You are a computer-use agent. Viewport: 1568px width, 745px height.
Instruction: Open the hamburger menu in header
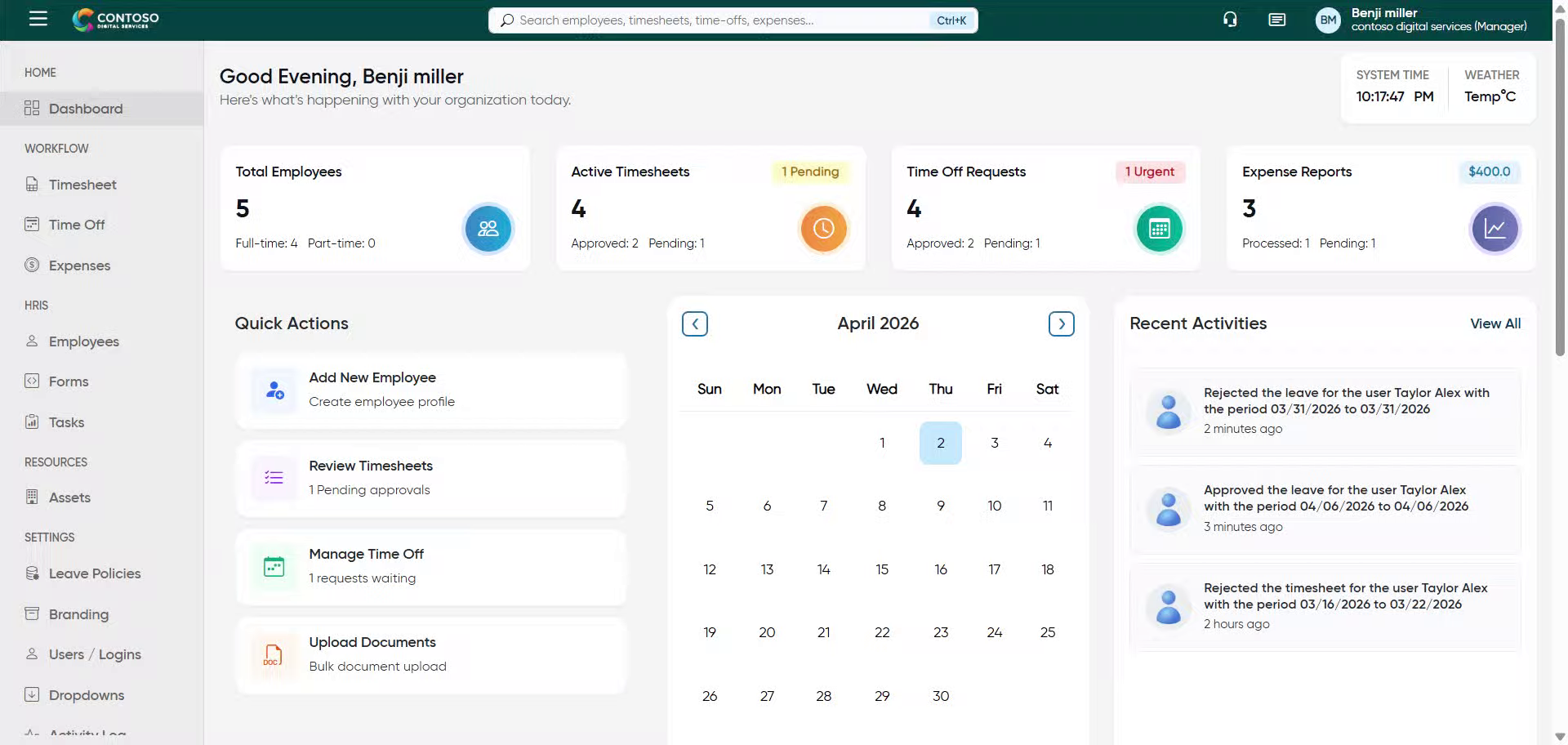[38, 19]
